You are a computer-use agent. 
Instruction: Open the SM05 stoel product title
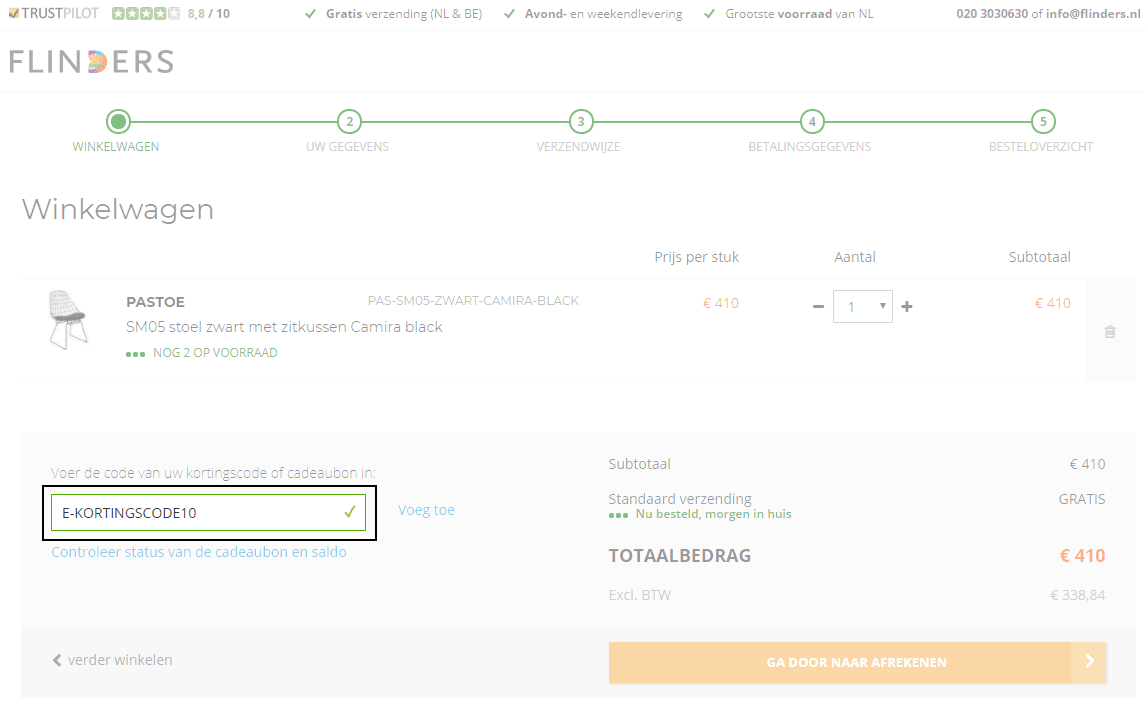coord(284,327)
